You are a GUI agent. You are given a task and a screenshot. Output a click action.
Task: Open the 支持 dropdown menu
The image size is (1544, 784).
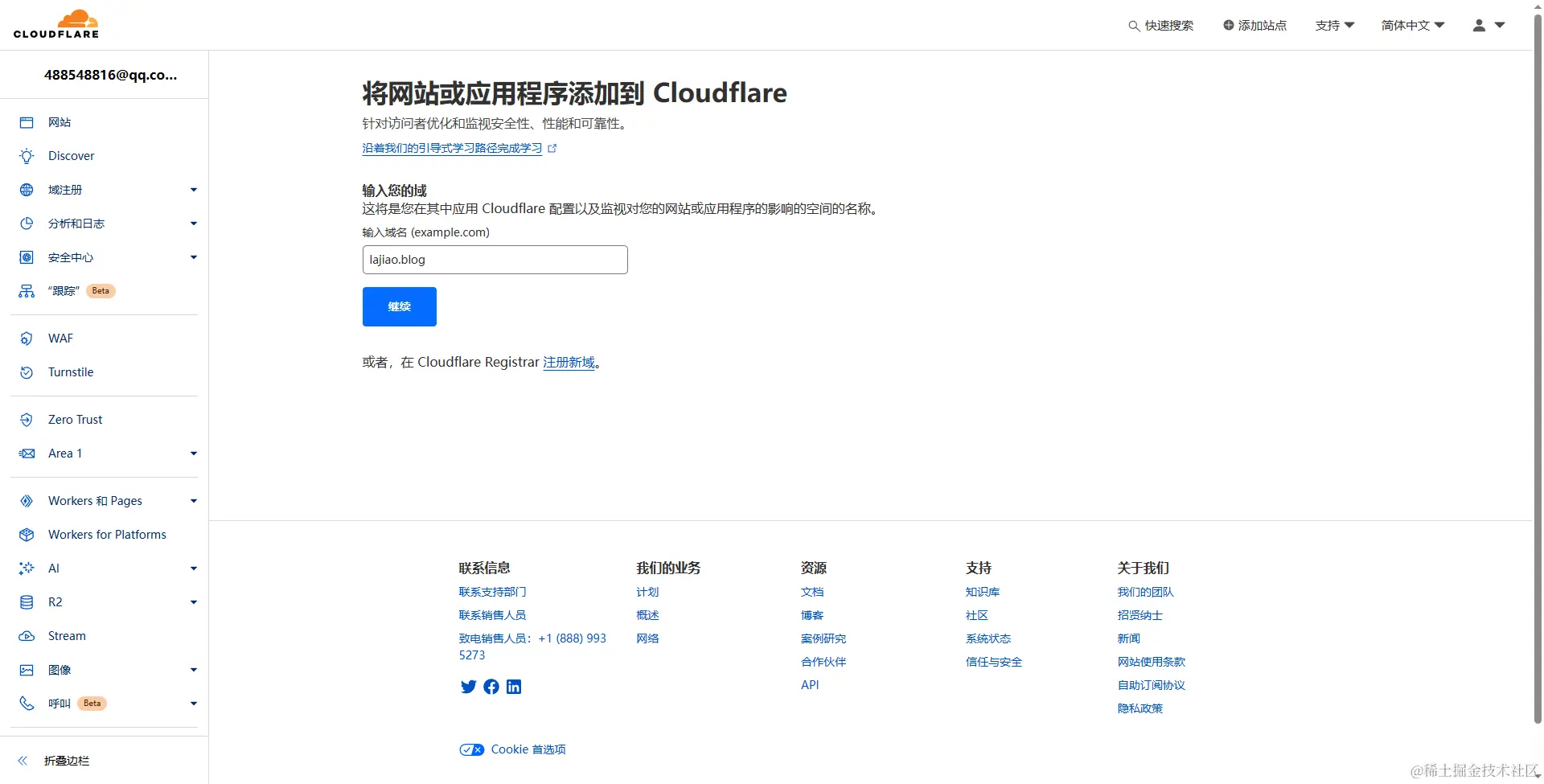[x=1335, y=26]
